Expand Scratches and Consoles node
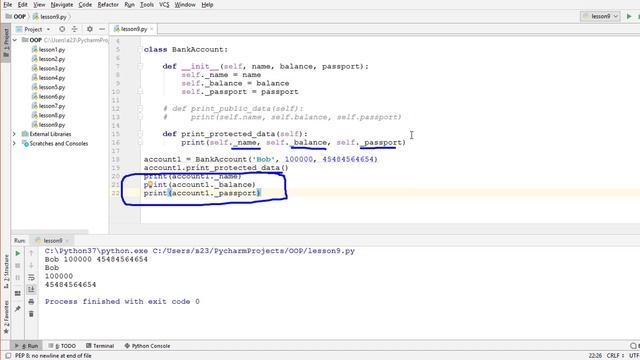 point(15,143)
